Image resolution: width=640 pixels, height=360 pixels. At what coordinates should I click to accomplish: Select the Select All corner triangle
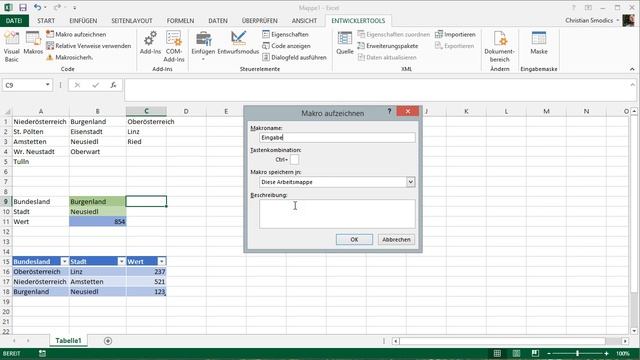coord(7,111)
